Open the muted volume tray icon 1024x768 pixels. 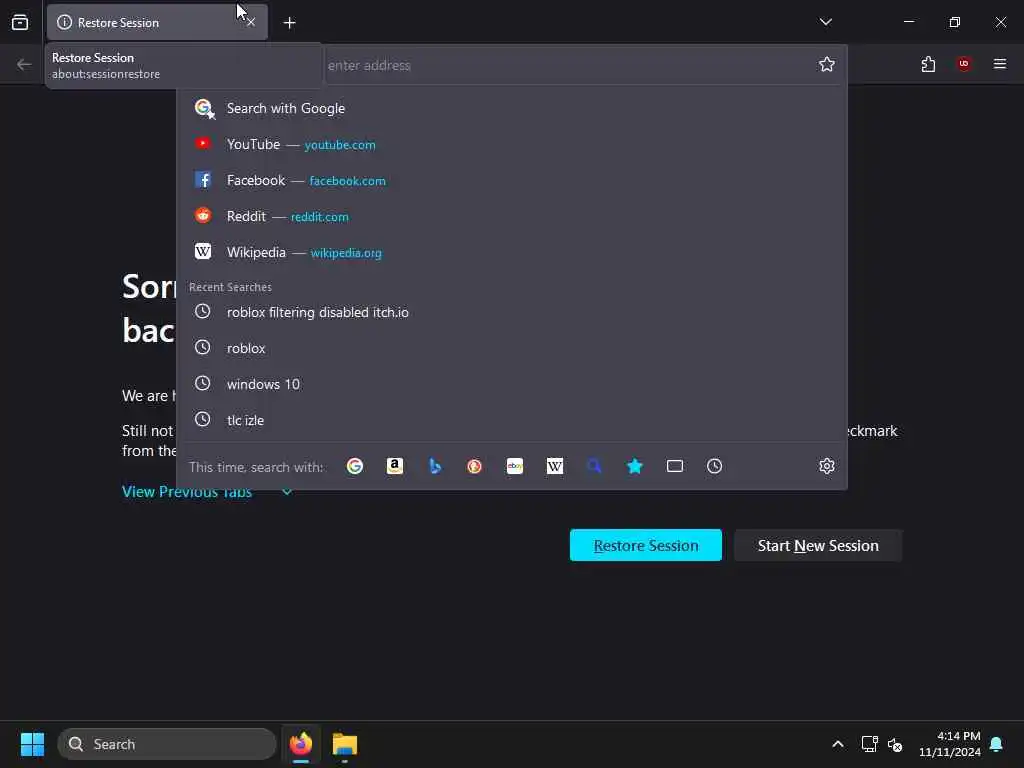[895, 744]
